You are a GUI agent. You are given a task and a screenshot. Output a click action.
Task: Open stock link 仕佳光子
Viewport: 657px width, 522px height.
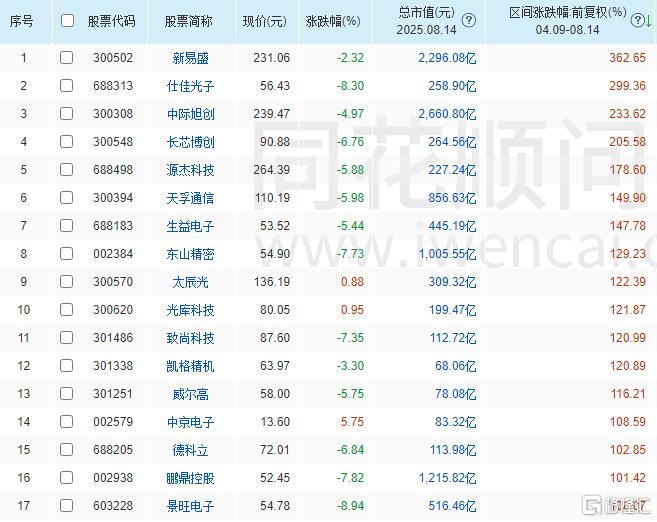click(191, 86)
